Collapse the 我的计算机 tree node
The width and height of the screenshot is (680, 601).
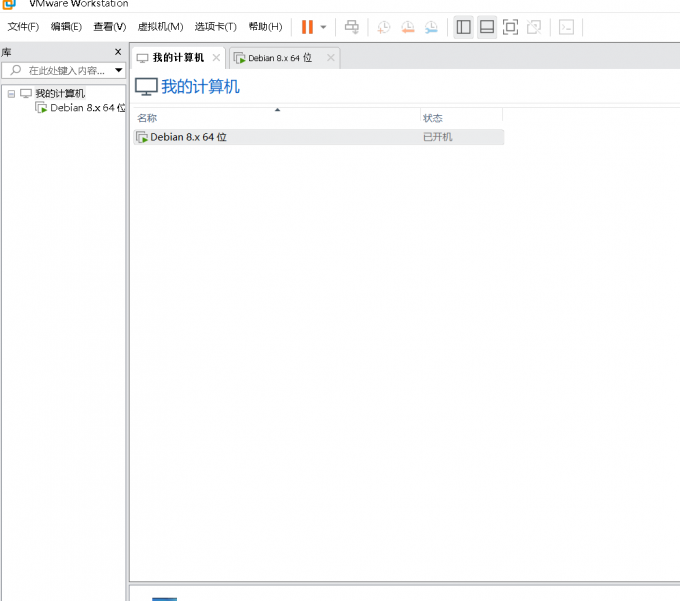pos(11,94)
